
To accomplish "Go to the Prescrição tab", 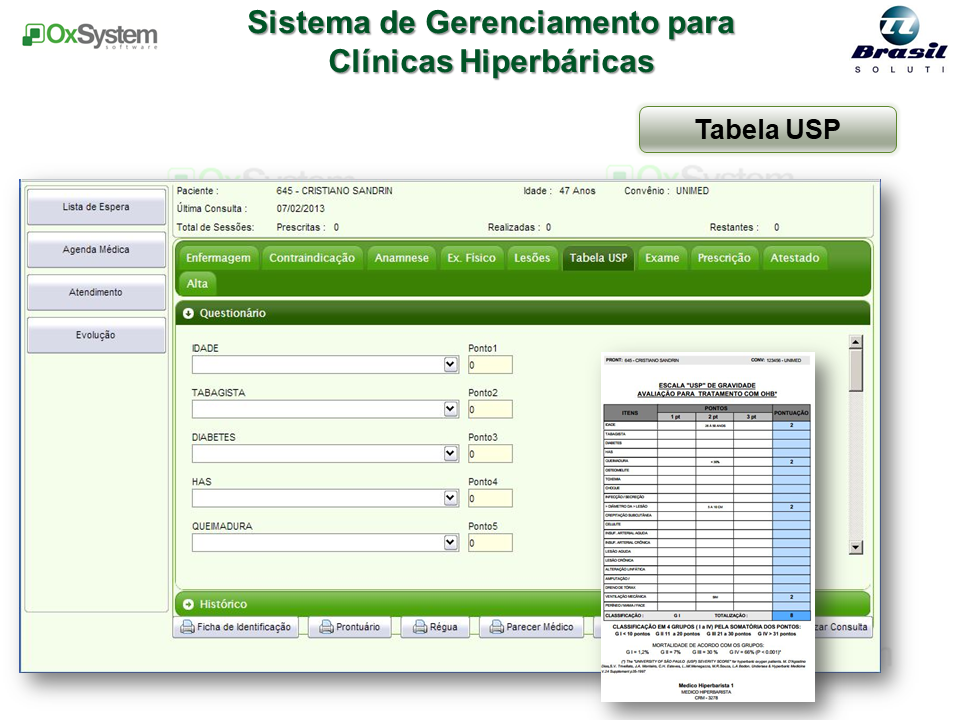I will coord(724,258).
